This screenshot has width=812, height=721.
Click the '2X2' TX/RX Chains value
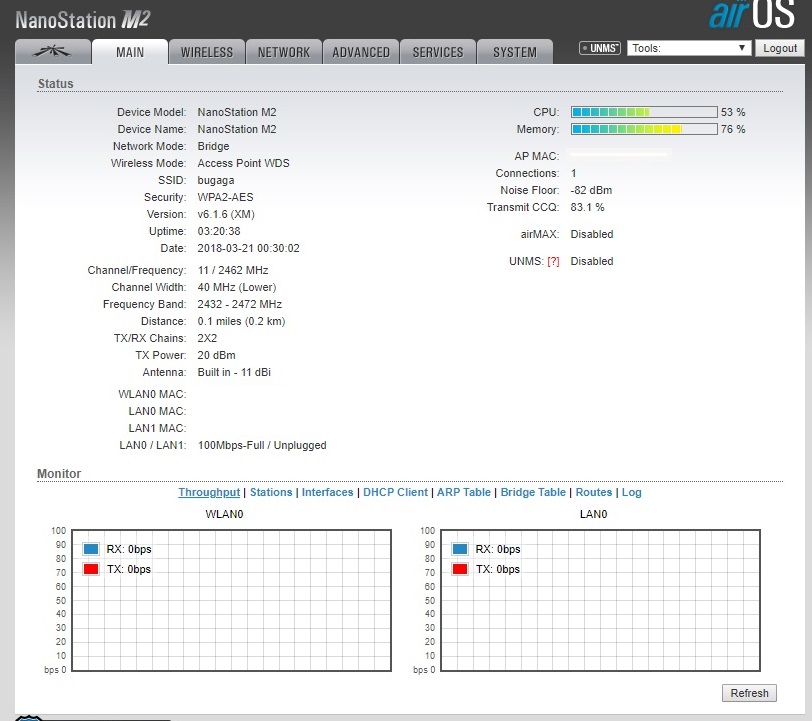click(x=207, y=338)
